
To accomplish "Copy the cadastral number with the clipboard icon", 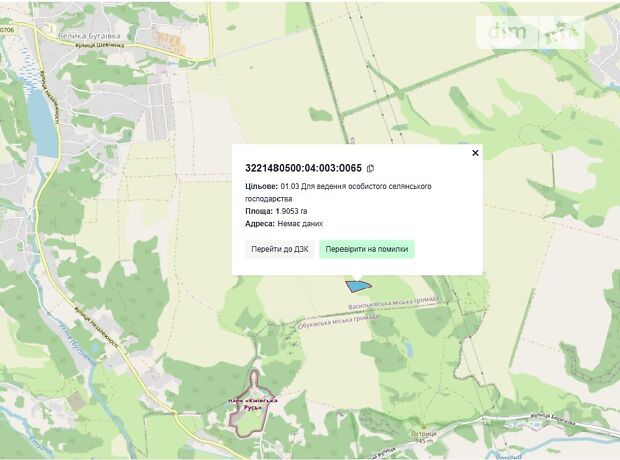I will coord(370,168).
